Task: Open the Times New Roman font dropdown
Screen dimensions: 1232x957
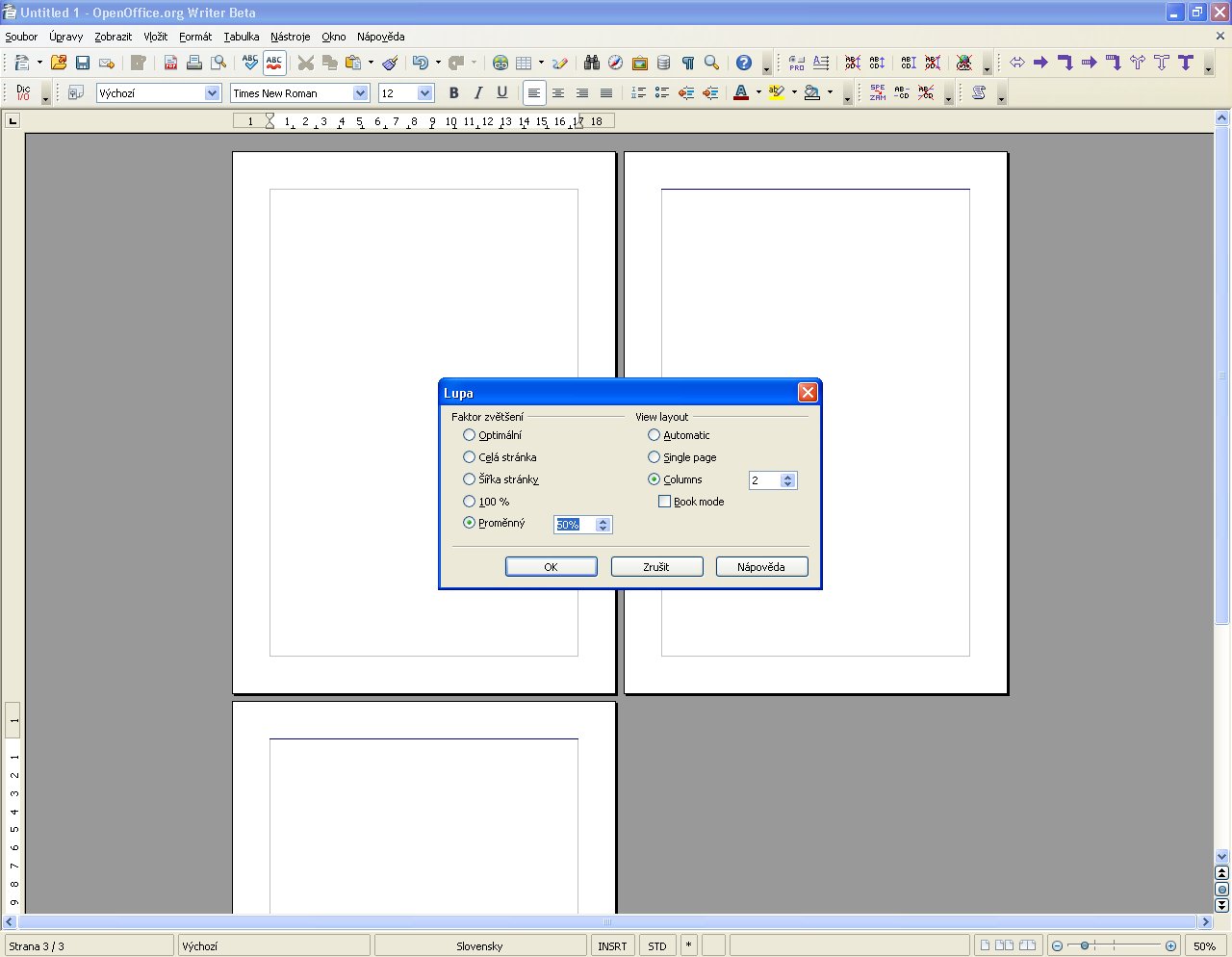Action: pos(361,93)
